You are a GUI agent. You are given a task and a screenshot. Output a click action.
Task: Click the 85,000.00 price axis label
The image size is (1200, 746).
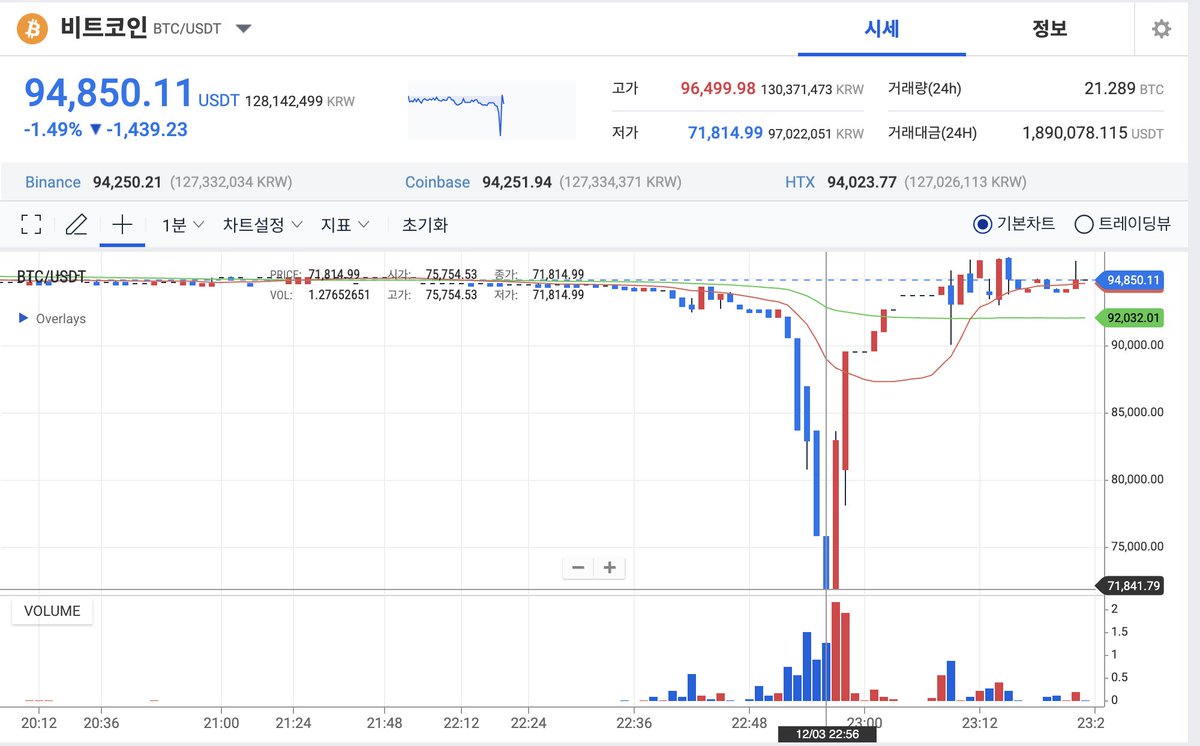click(x=1136, y=412)
